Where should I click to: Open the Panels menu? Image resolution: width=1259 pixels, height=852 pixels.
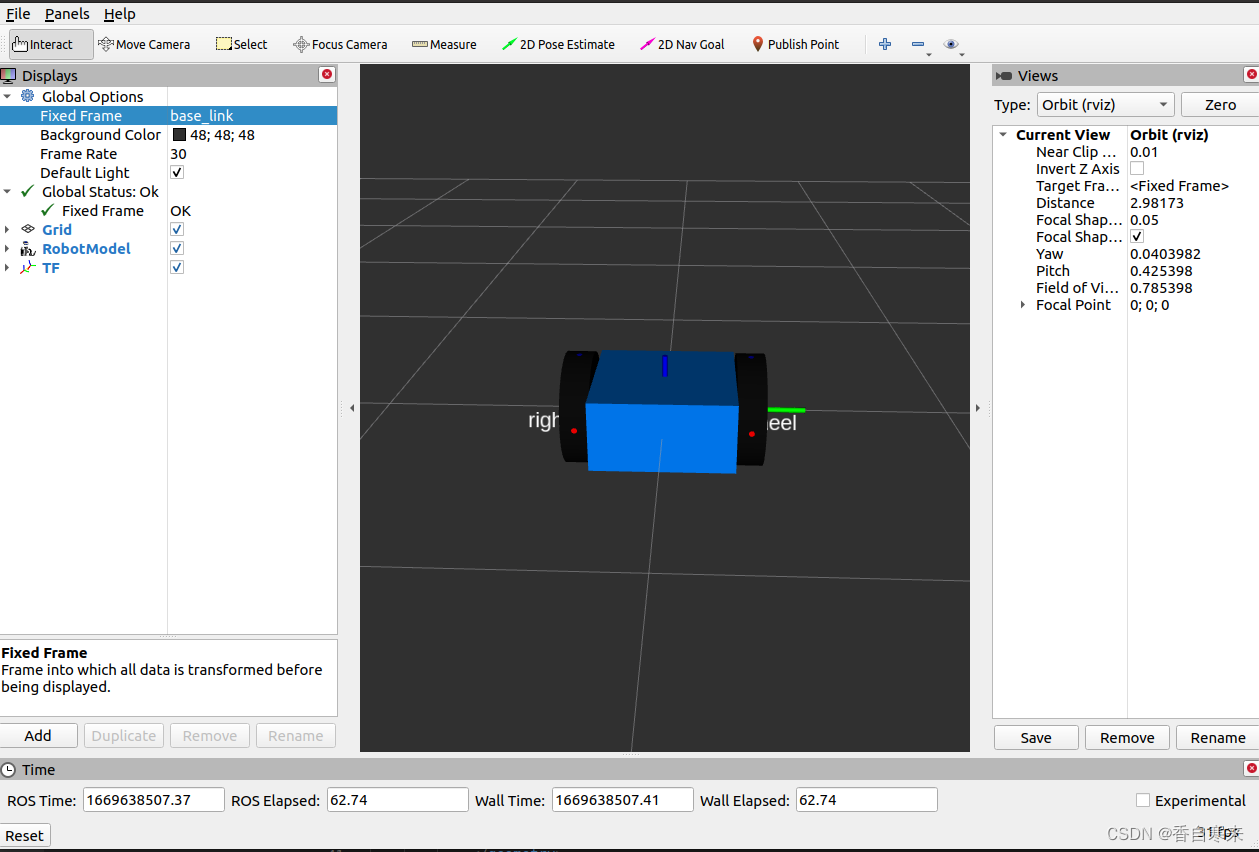(x=67, y=14)
